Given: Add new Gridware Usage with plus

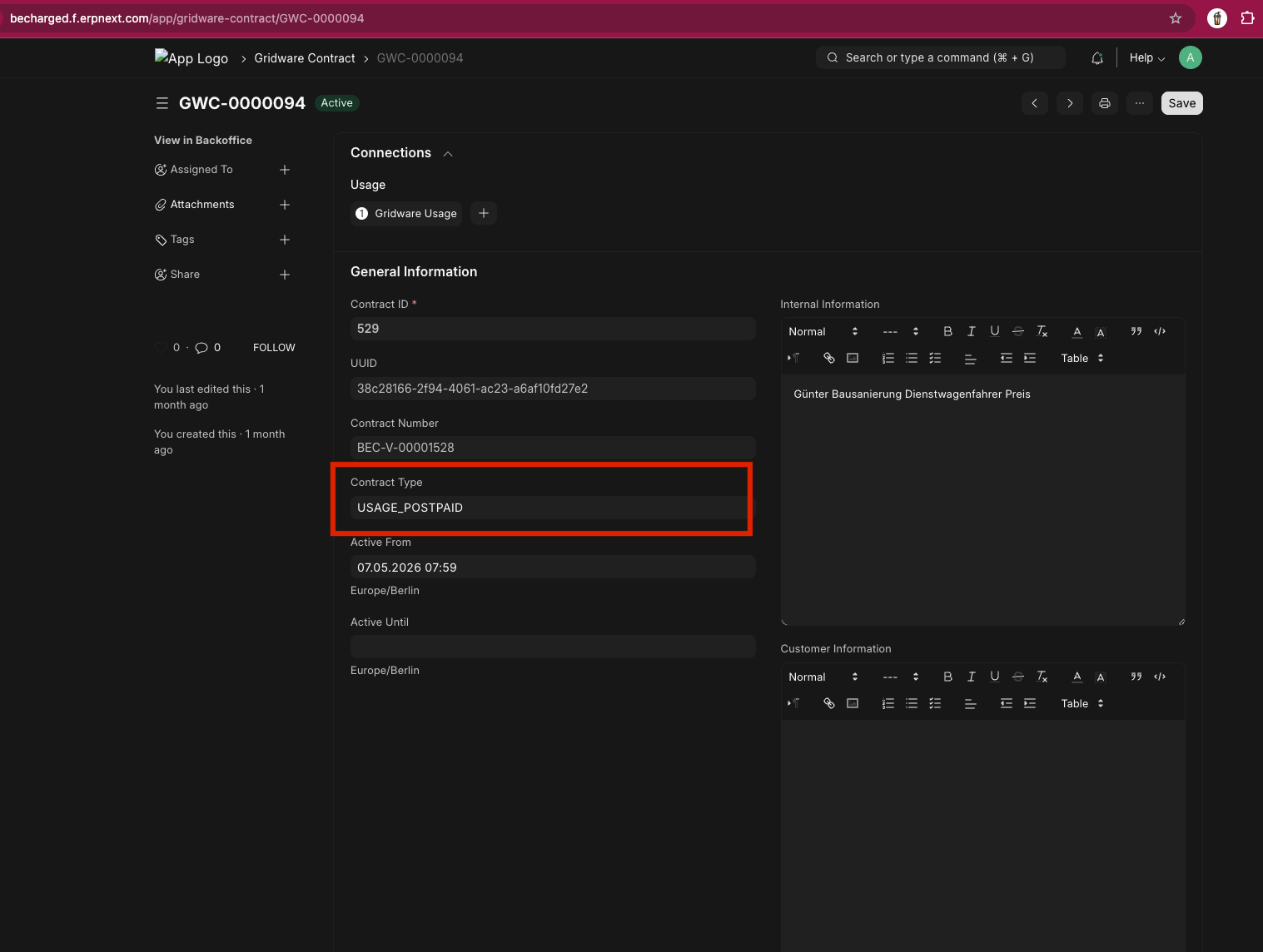Looking at the screenshot, I should point(484,213).
